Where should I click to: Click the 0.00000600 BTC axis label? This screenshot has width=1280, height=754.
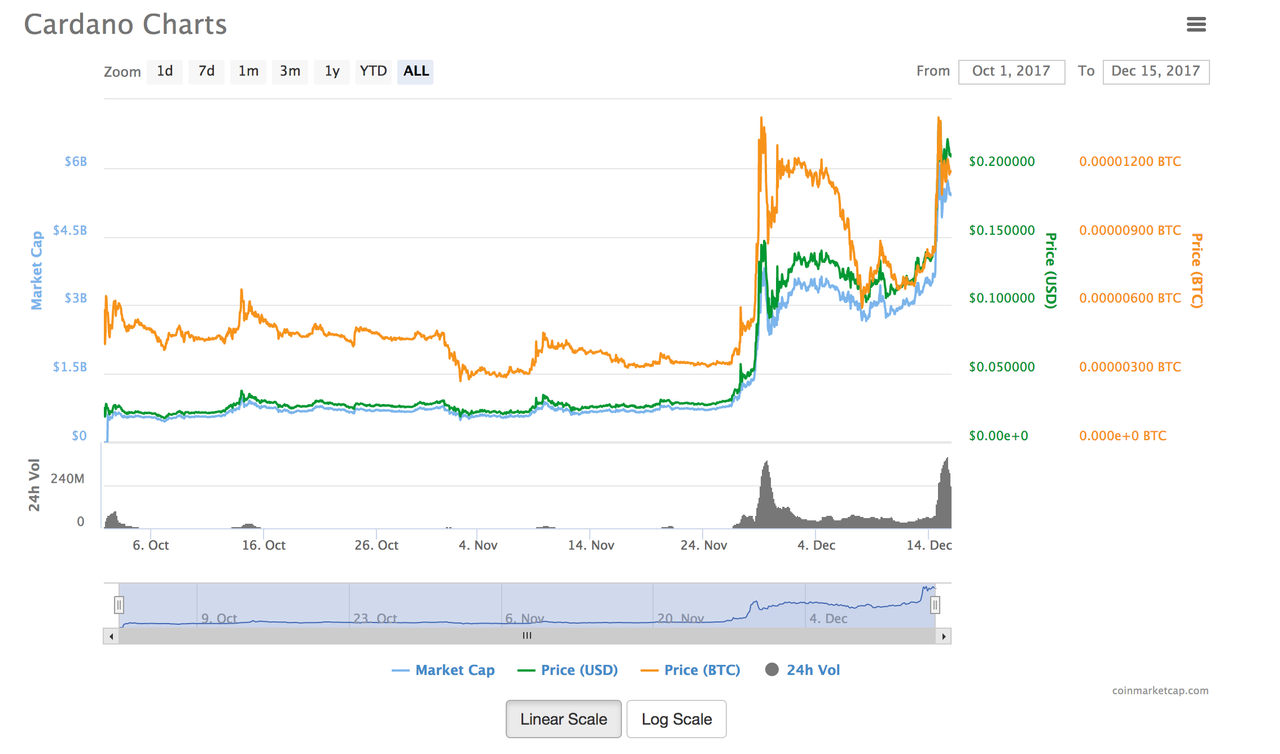[x=1130, y=298]
